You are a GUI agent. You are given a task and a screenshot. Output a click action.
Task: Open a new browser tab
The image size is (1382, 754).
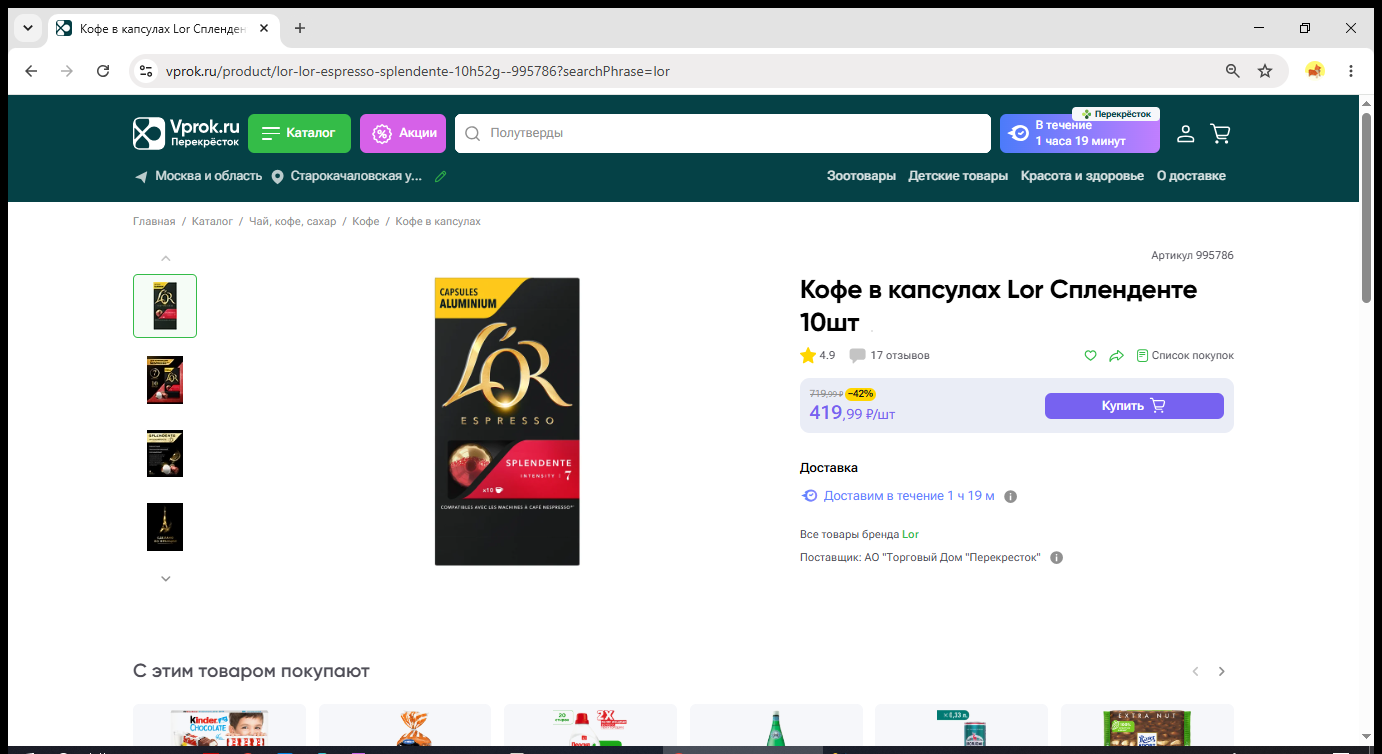300,28
